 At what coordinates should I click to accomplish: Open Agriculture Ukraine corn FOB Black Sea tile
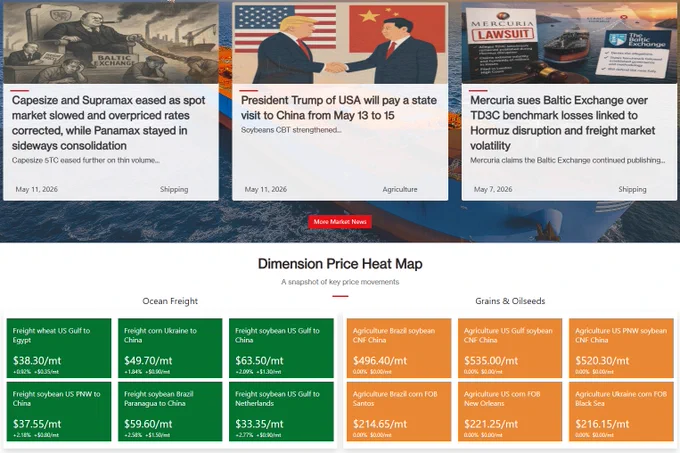tap(621, 411)
